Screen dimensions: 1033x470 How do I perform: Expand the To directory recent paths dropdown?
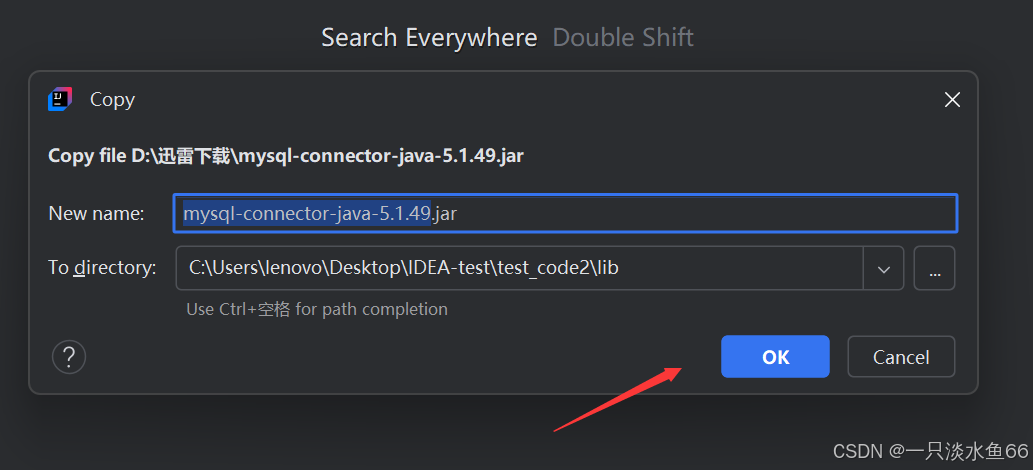point(883,268)
